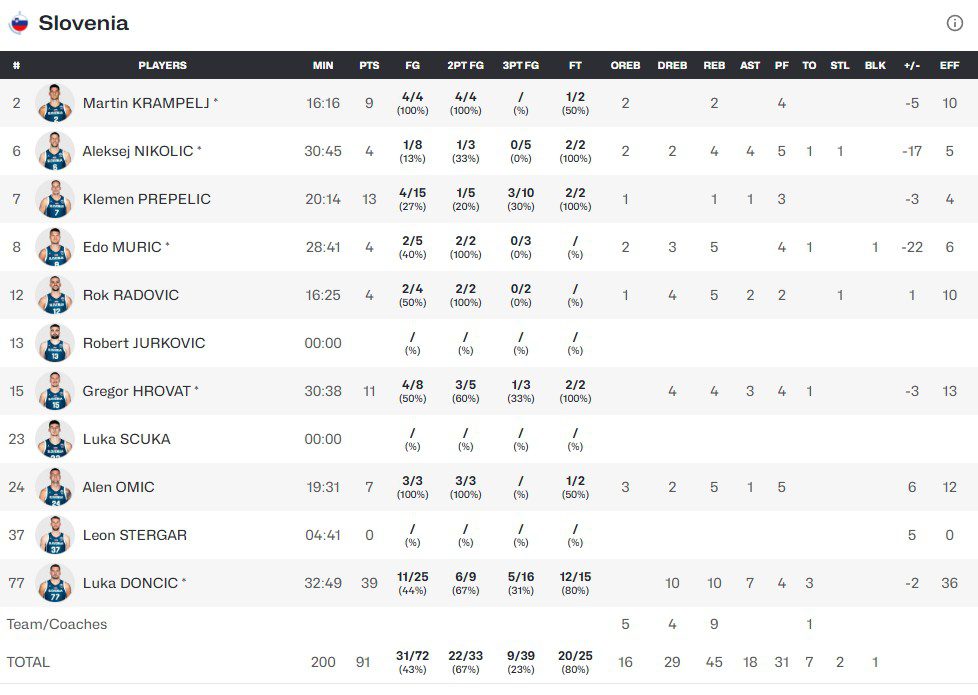Image resolution: width=978 pixels, height=695 pixels.
Task: Click the 3PT FG column header
Action: (521, 66)
